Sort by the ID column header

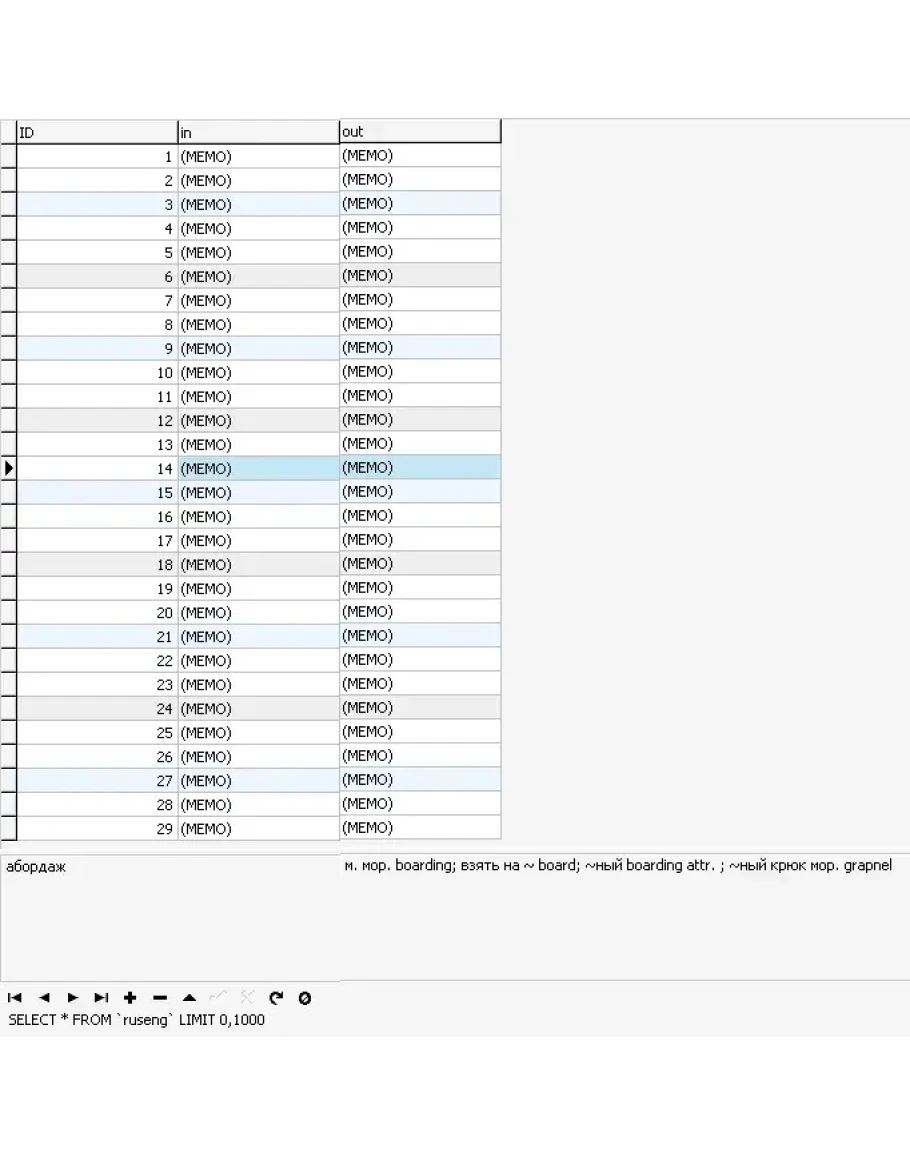point(97,132)
